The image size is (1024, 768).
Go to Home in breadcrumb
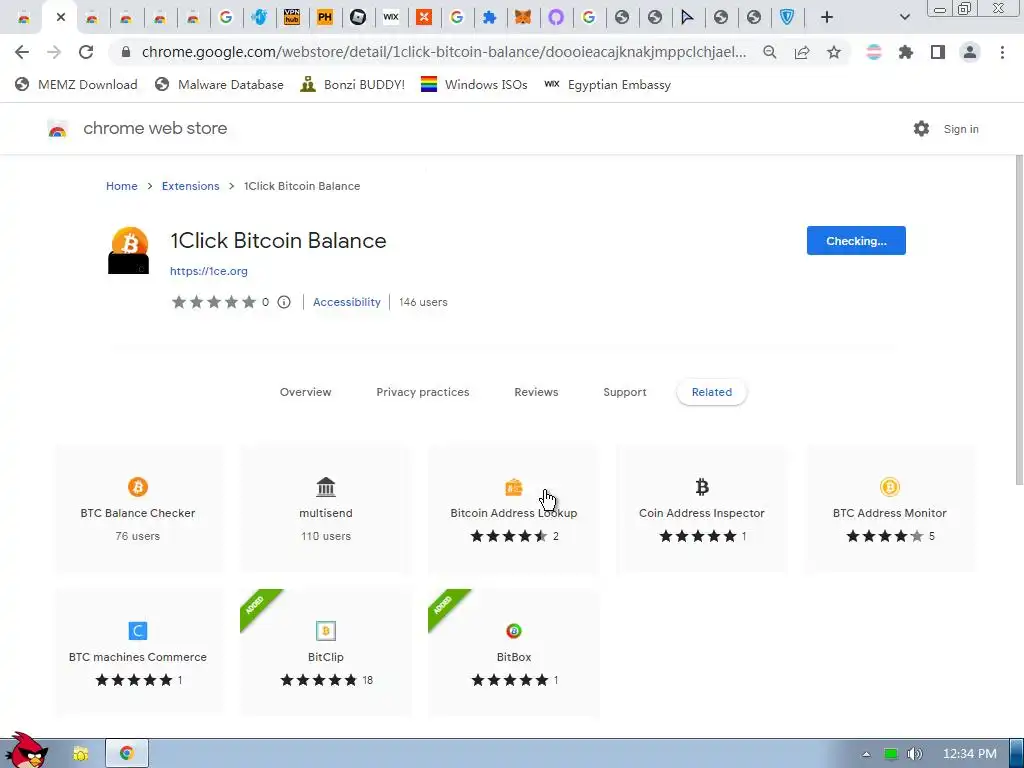(121, 186)
